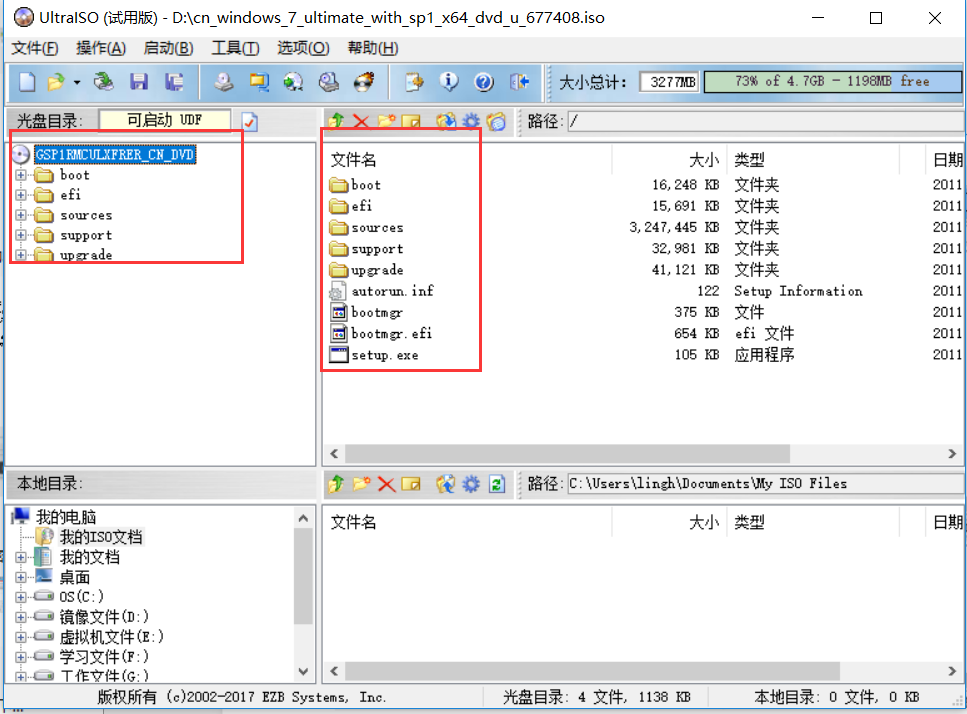The image size is (967, 714).
Task: Go up a folder in the local panel toolbar
Action: point(336,484)
